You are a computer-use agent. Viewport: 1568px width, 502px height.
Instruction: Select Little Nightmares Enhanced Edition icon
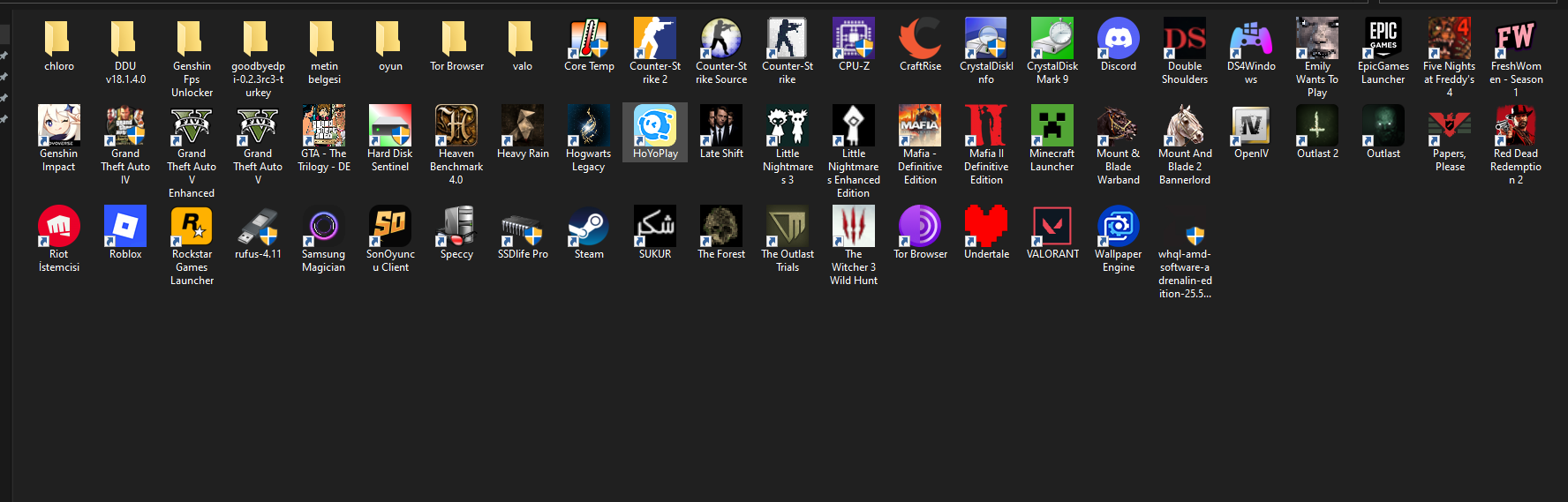pos(854,125)
